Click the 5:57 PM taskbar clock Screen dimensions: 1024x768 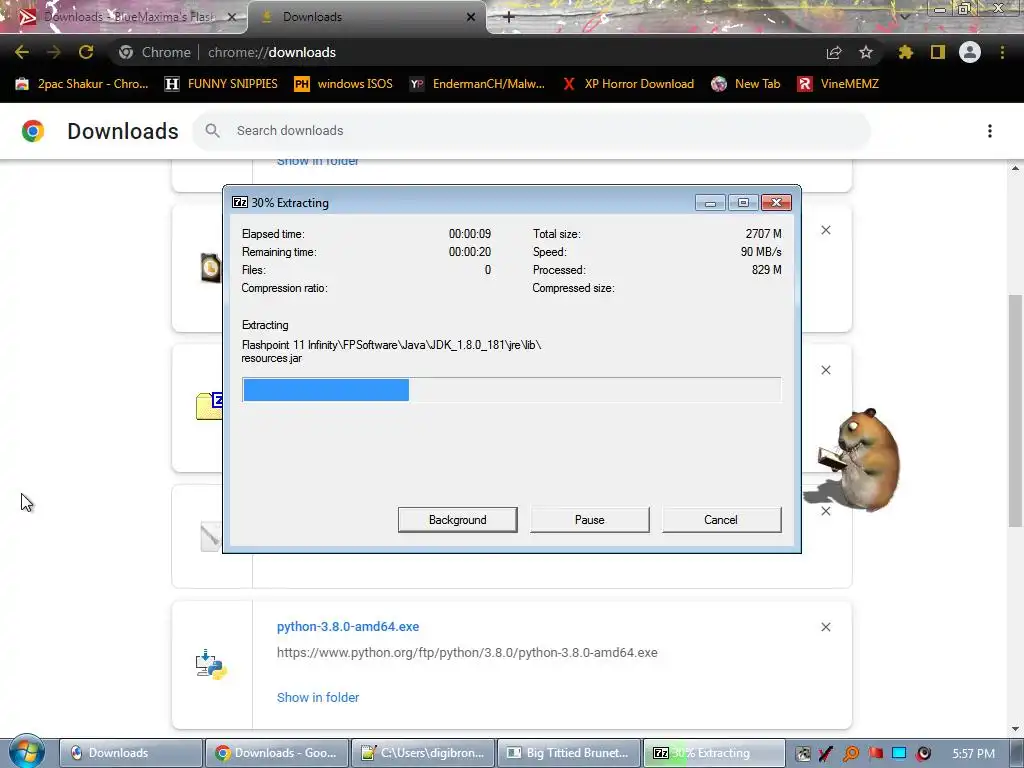(x=974, y=754)
